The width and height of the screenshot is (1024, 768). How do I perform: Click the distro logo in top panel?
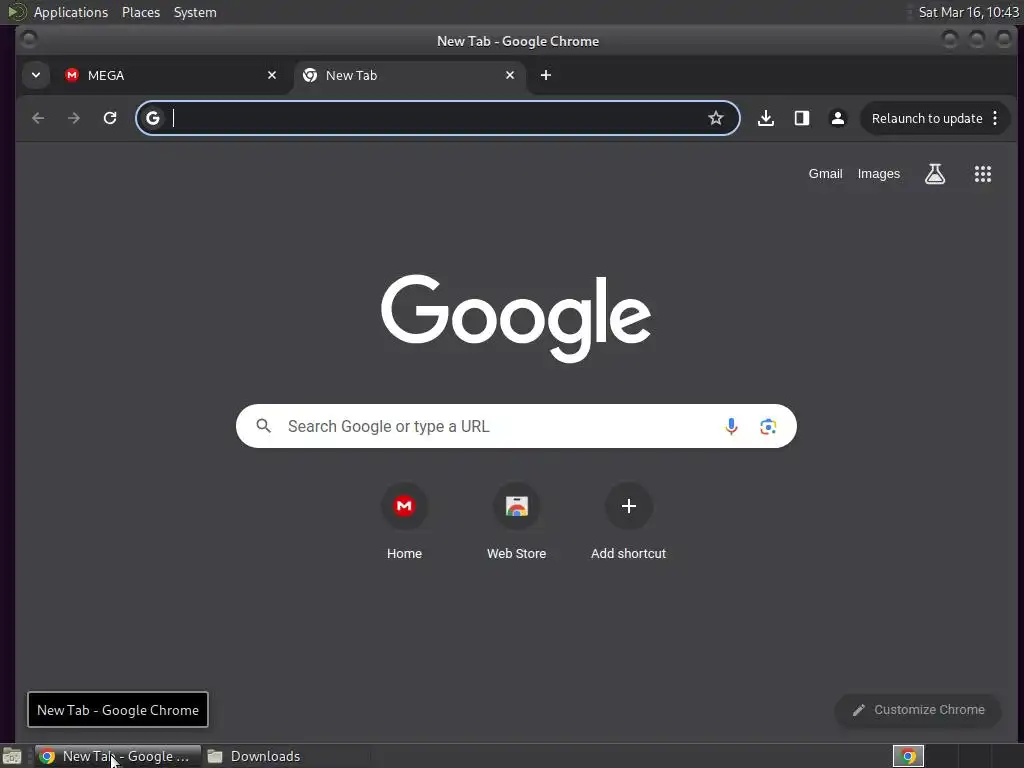pos(16,12)
